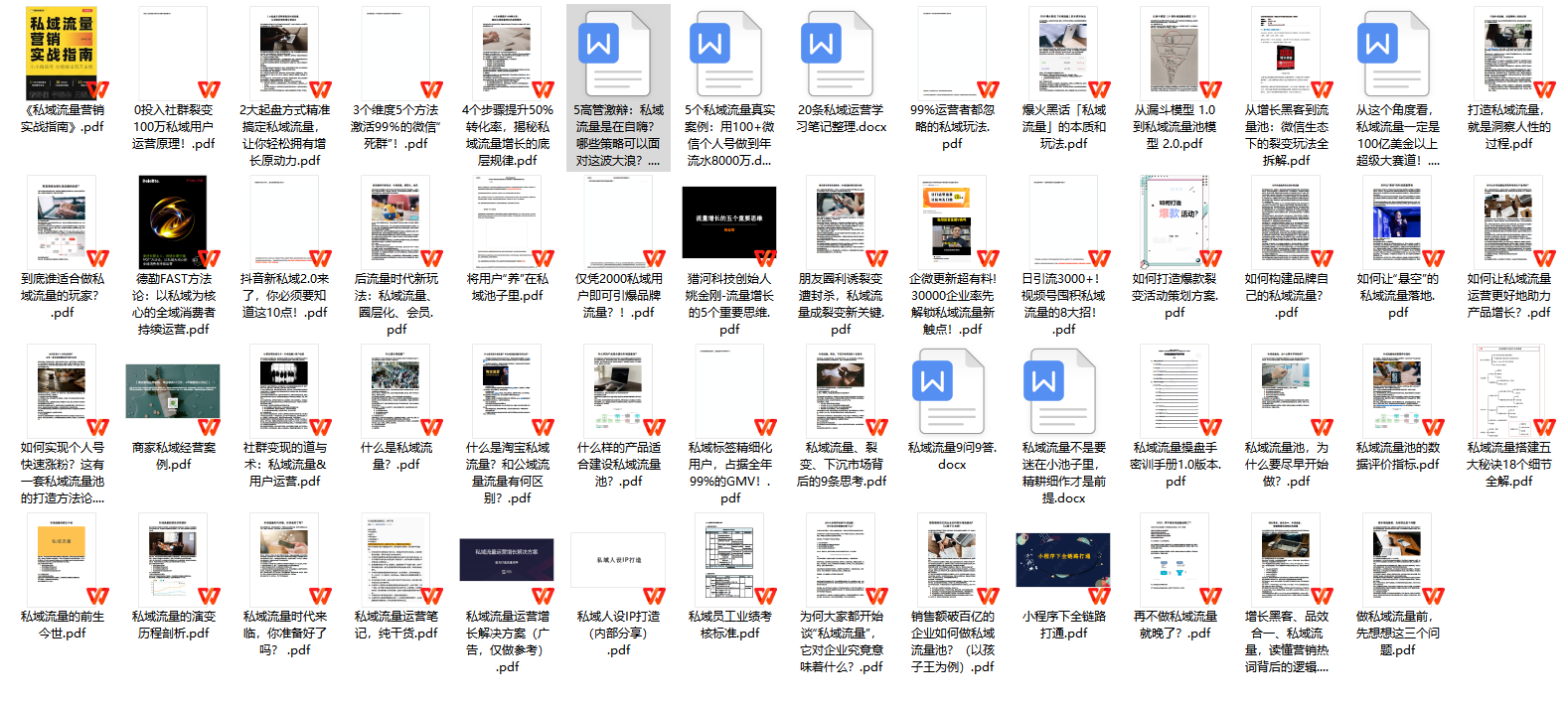Select the 小程序下全链路打通.pdf dark thumbnail
Image resolution: width=1568 pixels, height=707 pixels.
1063,560
